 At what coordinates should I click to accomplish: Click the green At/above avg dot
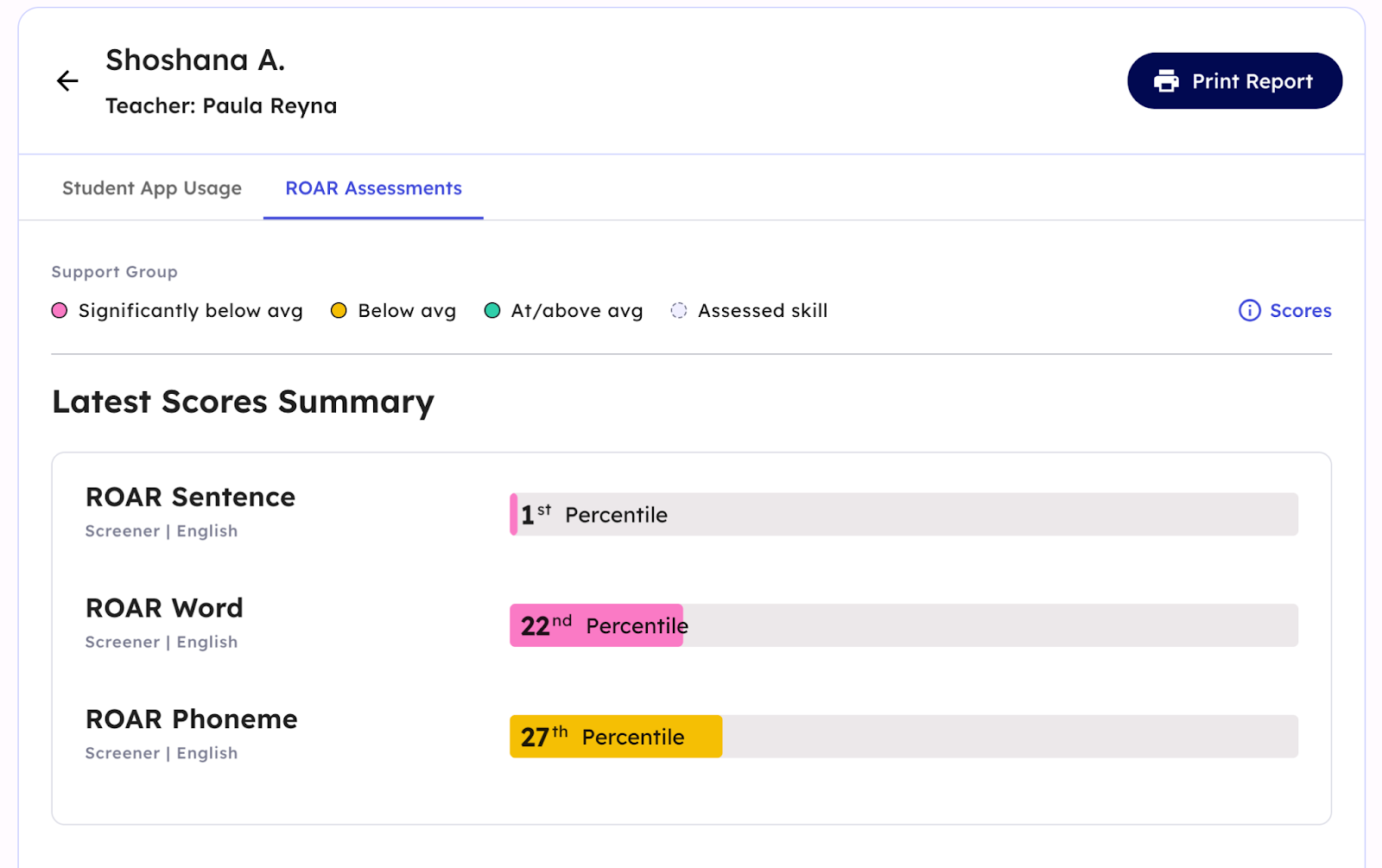click(492, 311)
